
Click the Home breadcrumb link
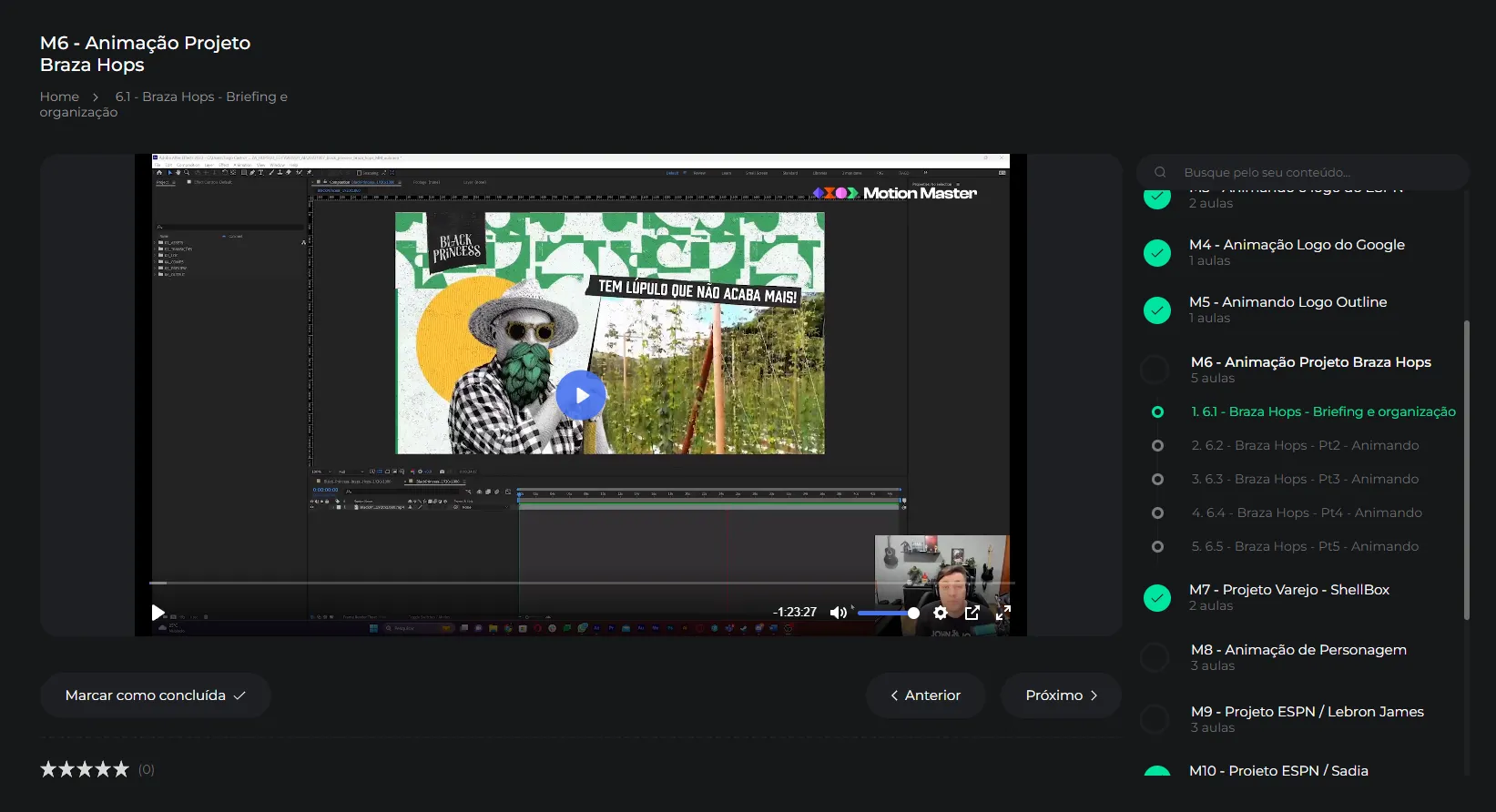point(59,96)
